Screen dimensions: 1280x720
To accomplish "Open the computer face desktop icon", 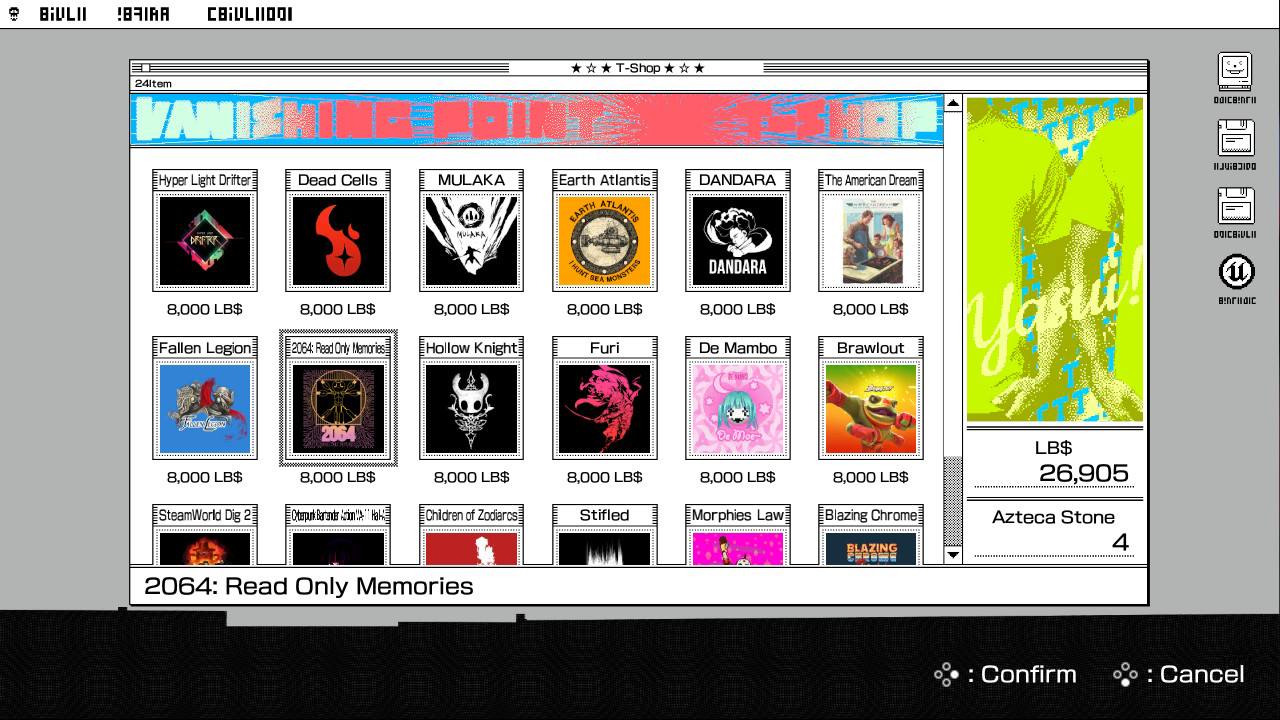I will (x=1236, y=72).
